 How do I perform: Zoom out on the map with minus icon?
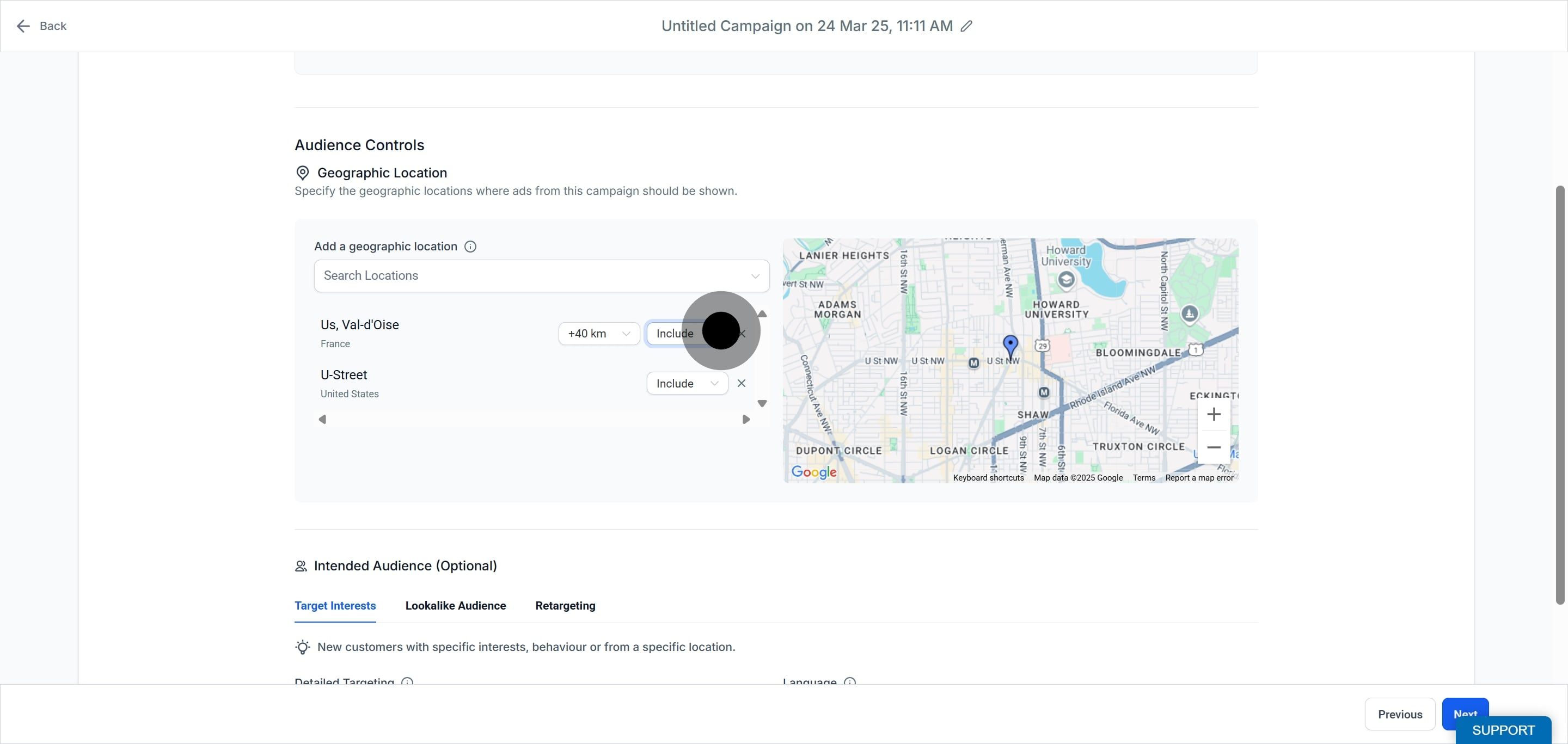pyautogui.click(x=1214, y=447)
